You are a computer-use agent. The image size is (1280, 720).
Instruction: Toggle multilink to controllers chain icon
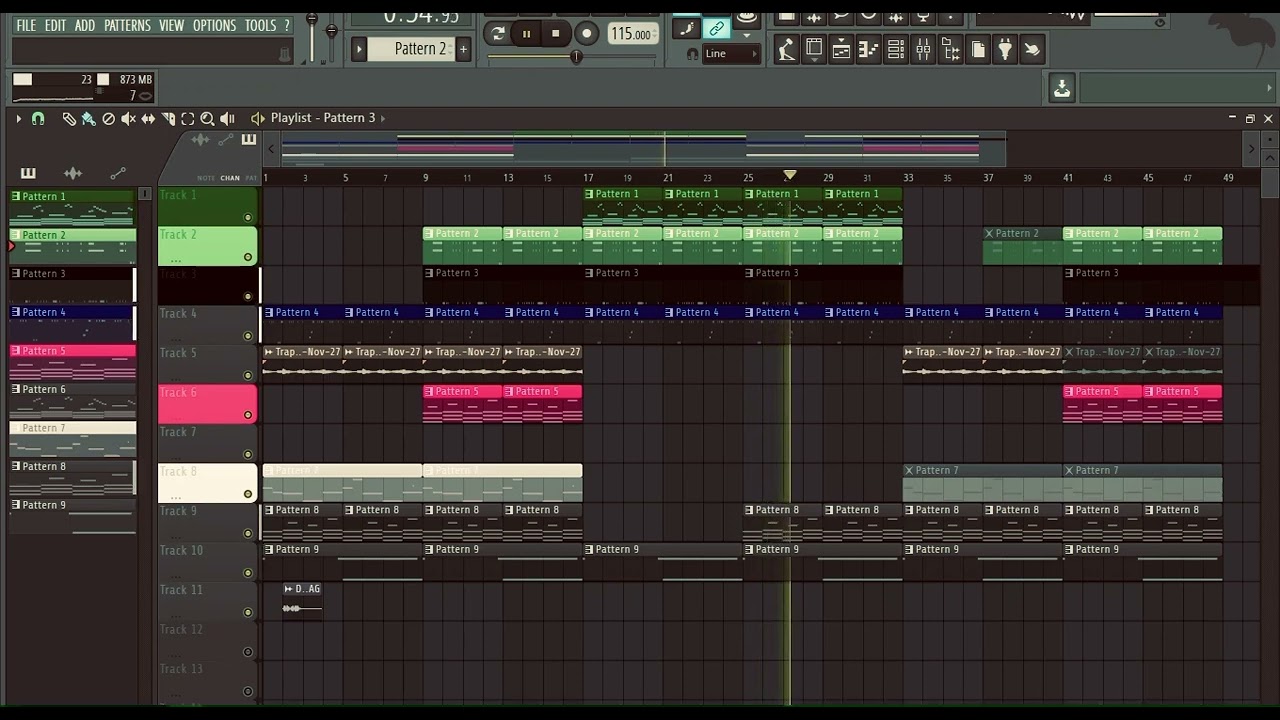click(x=716, y=28)
